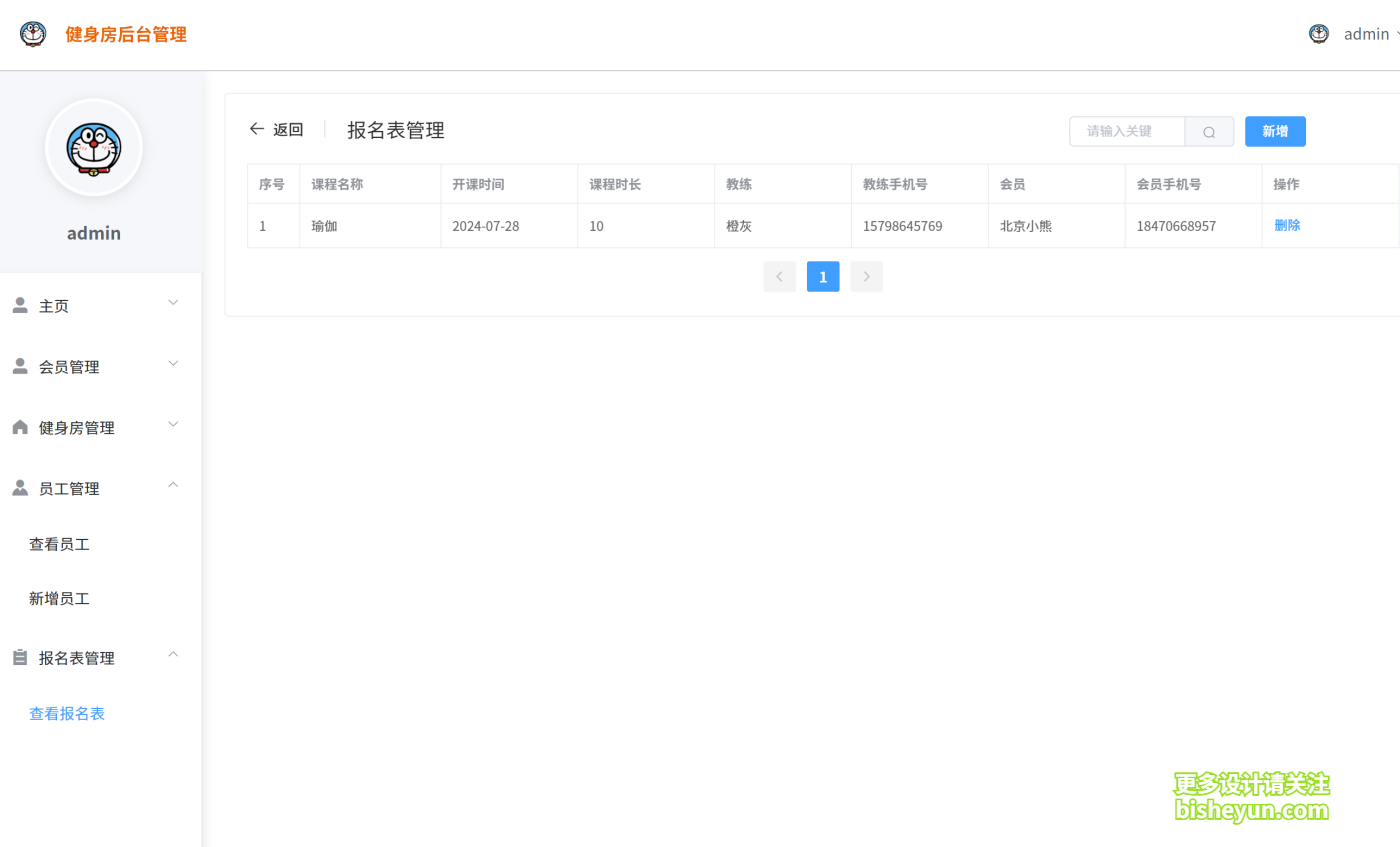Select page 1 in the pagination
This screenshot has width=1400, height=847.
(x=823, y=276)
